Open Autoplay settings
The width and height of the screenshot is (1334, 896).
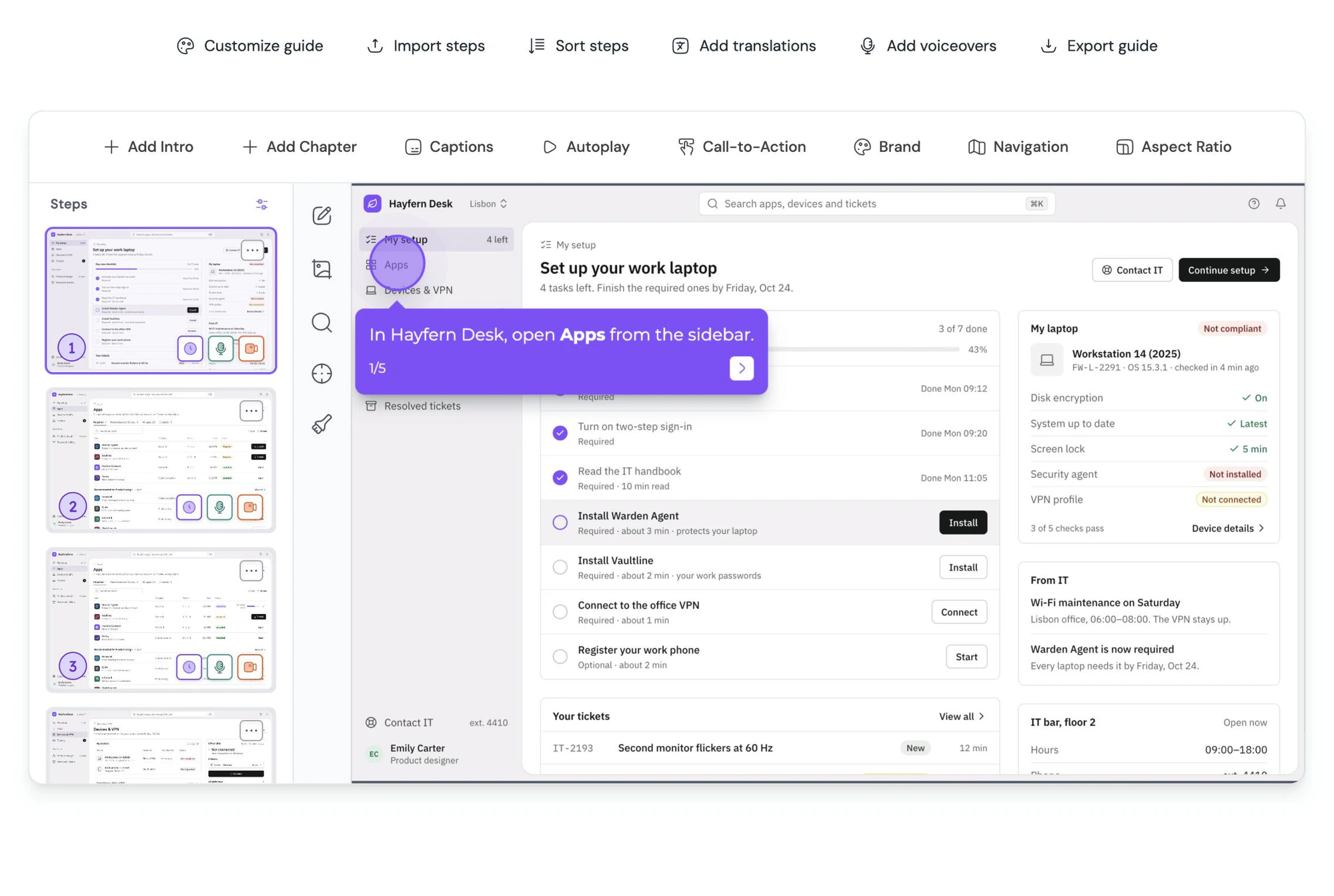tap(586, 147)
